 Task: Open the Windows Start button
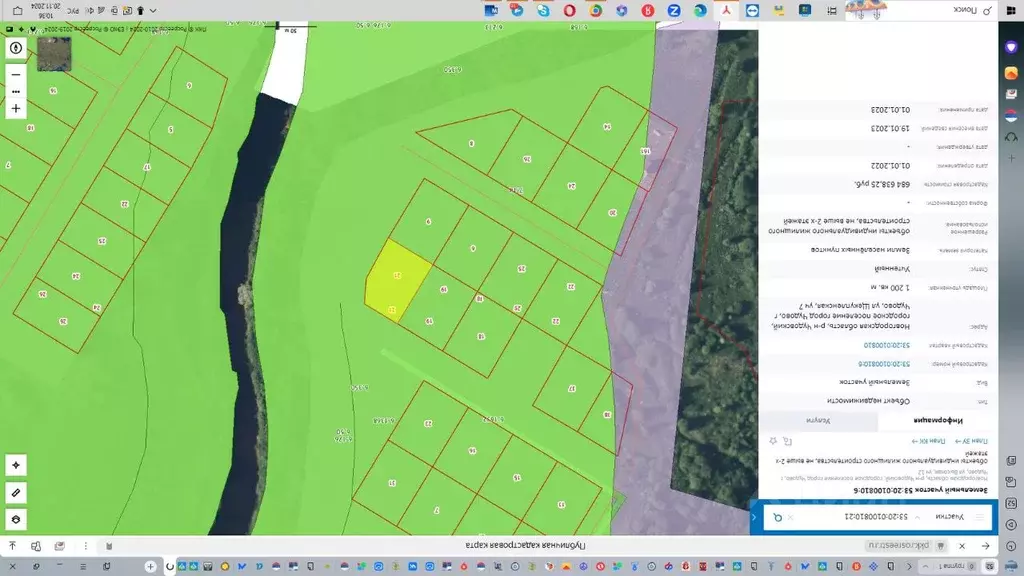1011,10
